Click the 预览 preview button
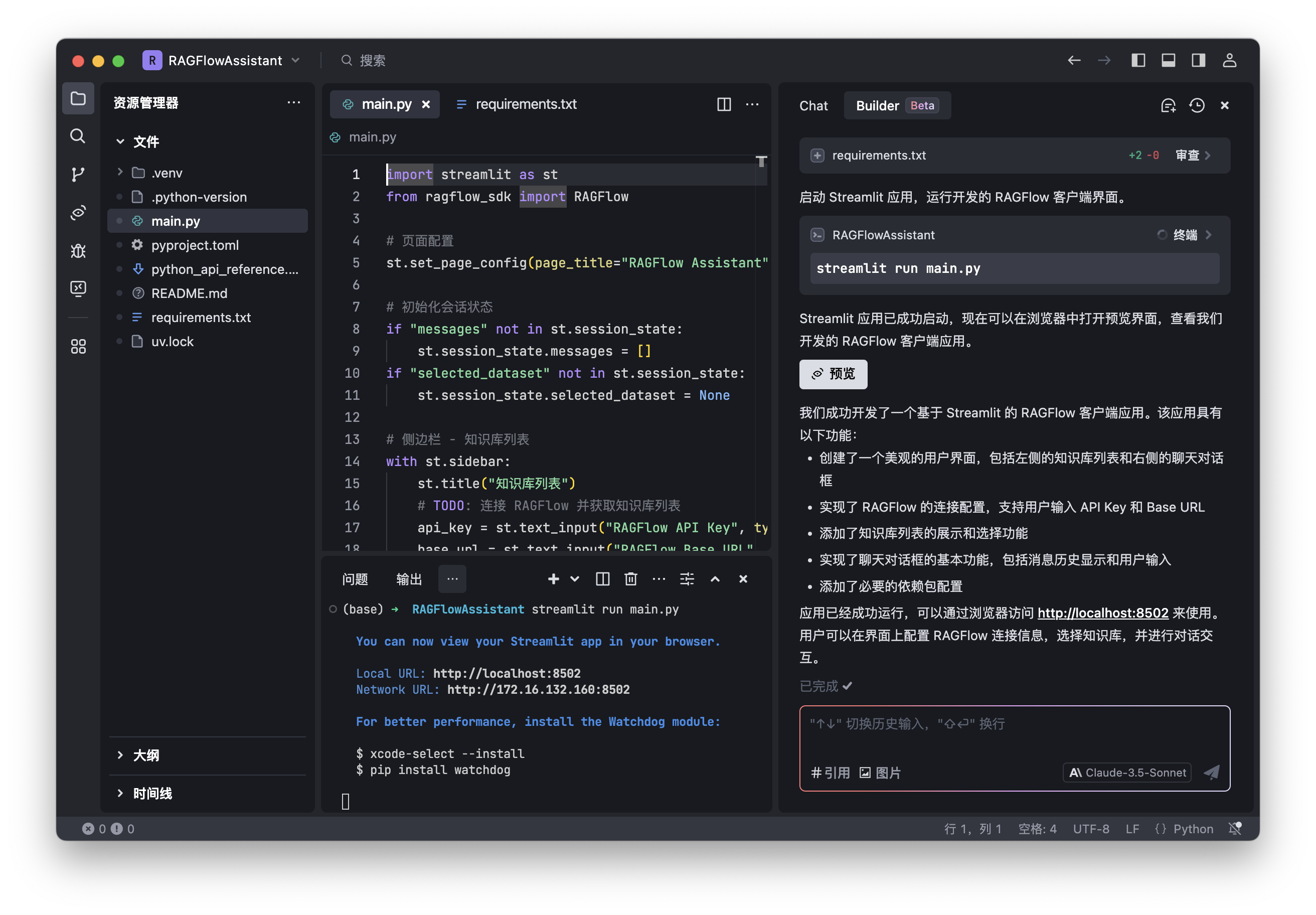Viewport: 1316px width, 915px height. tap(833, 374)
